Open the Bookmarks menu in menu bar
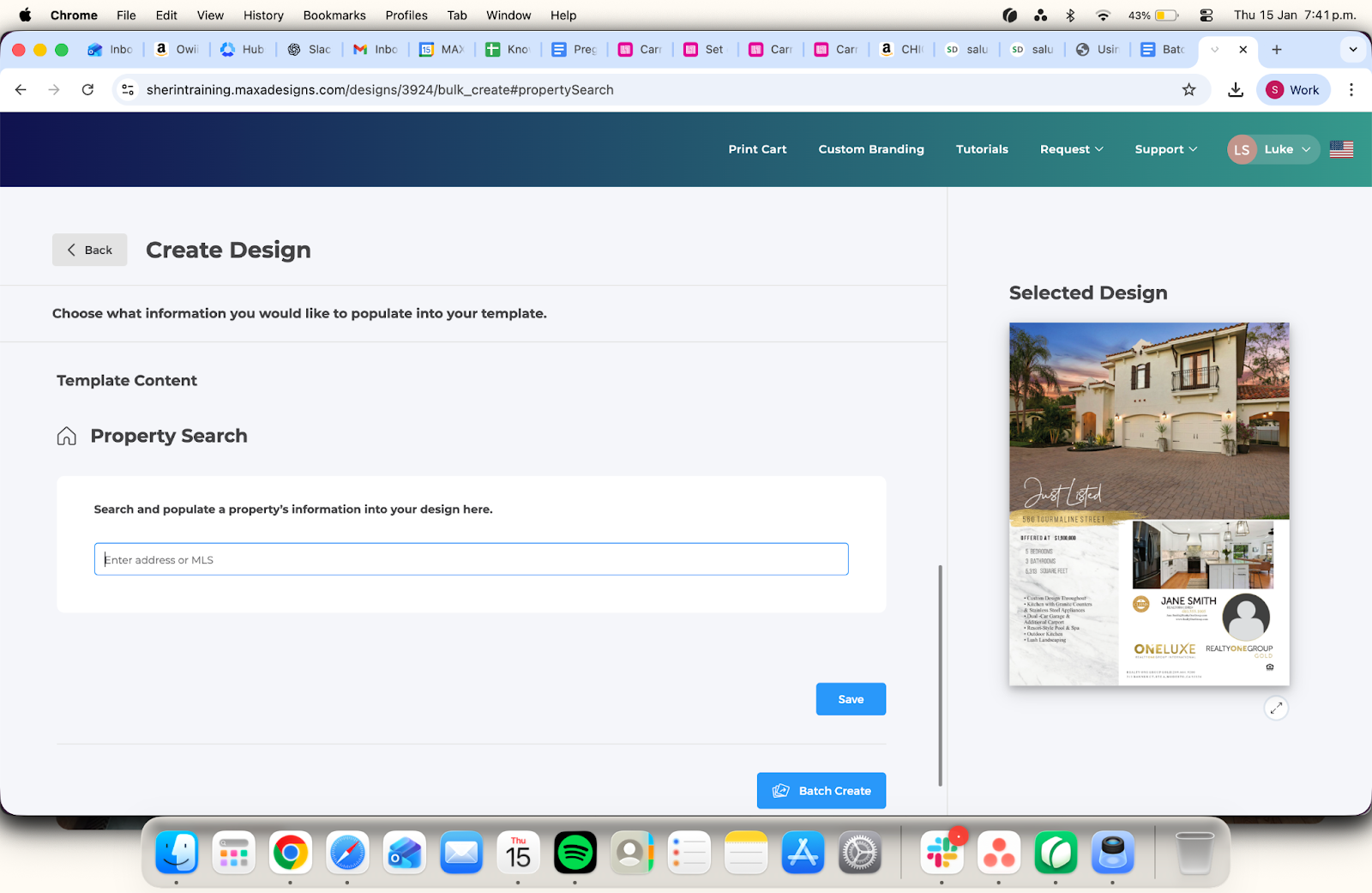1372x893 pixels. pos(334,15)
